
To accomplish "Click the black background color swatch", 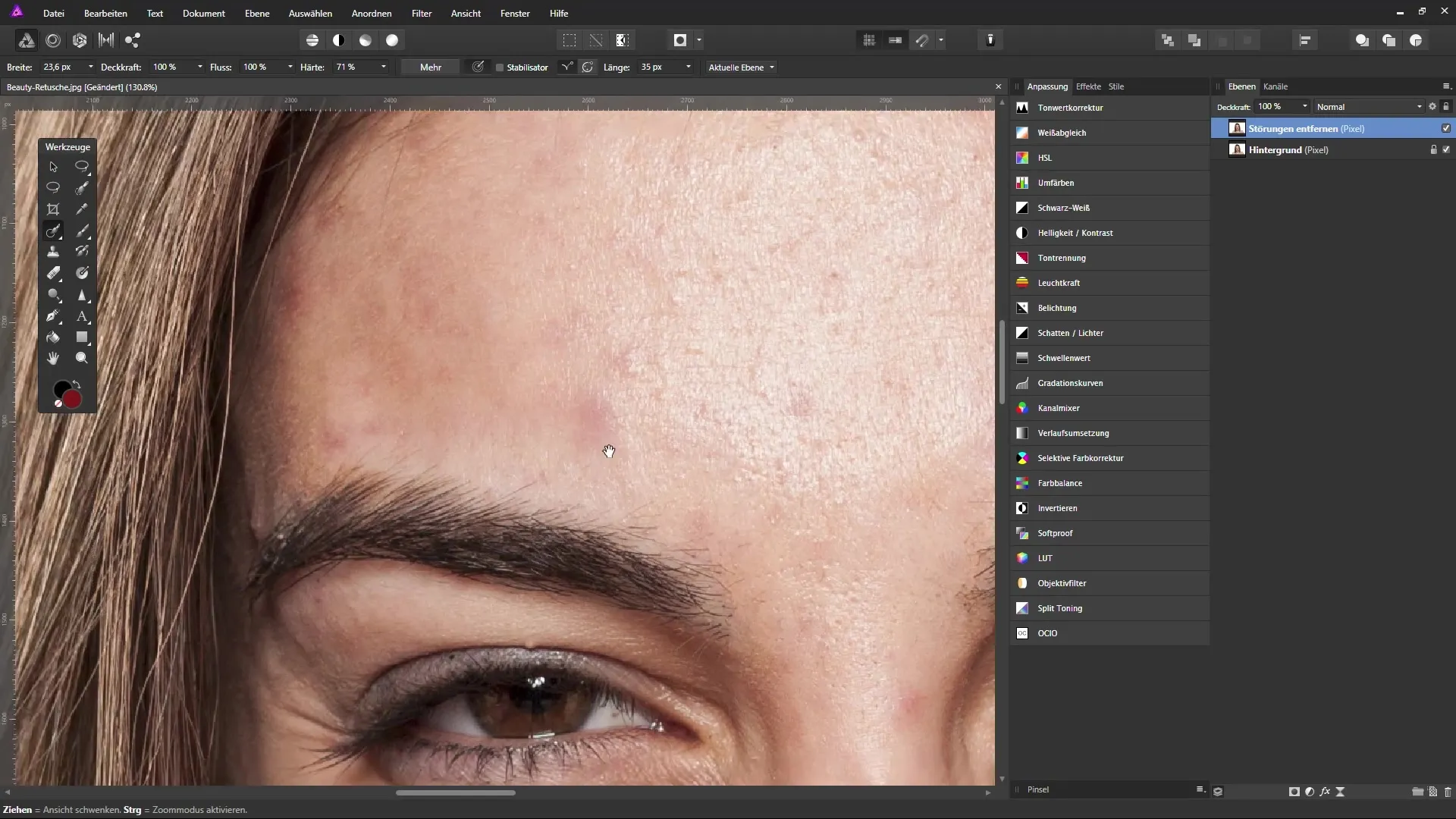I will pos(60,388).
